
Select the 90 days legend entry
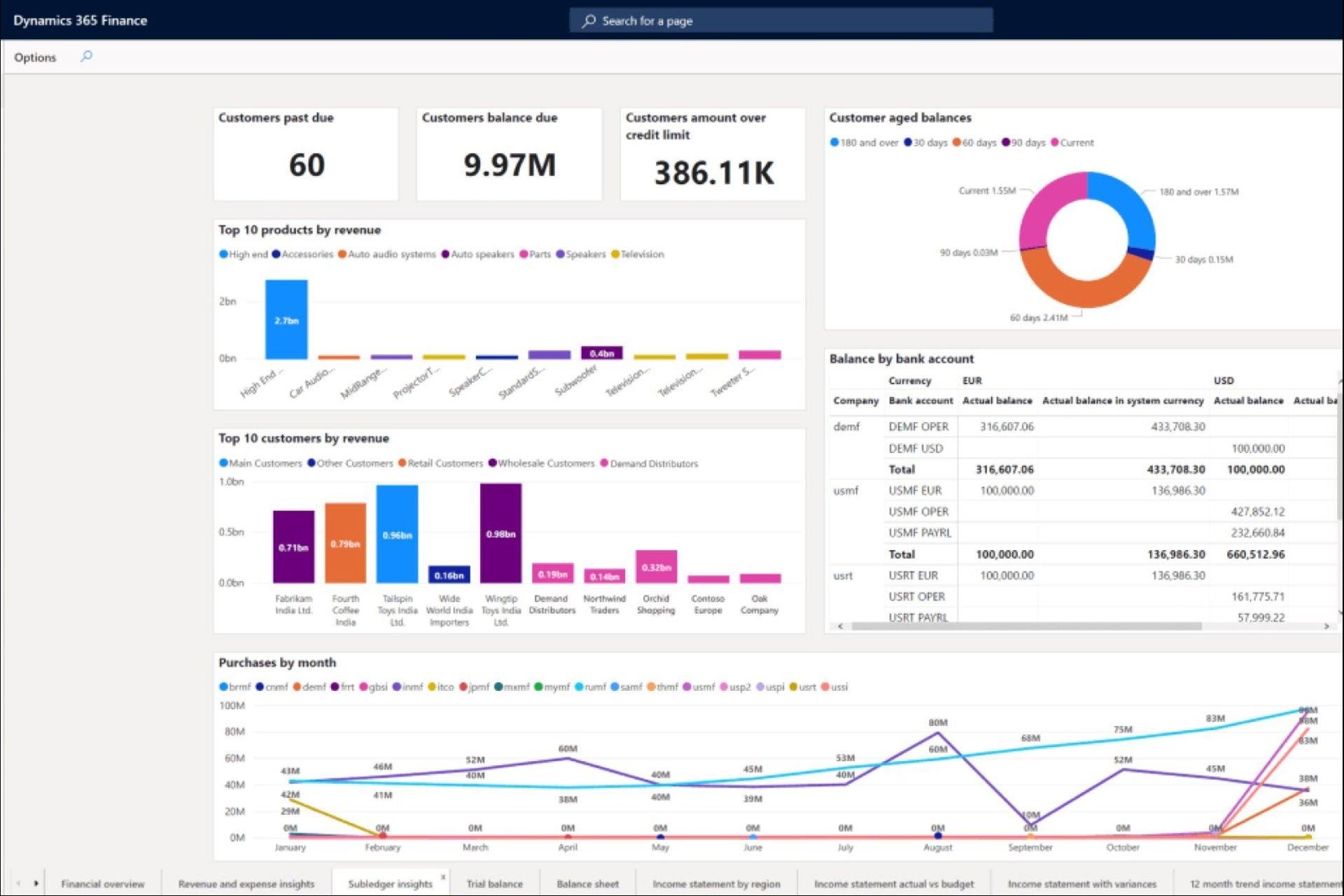(x=1023, y=142)
